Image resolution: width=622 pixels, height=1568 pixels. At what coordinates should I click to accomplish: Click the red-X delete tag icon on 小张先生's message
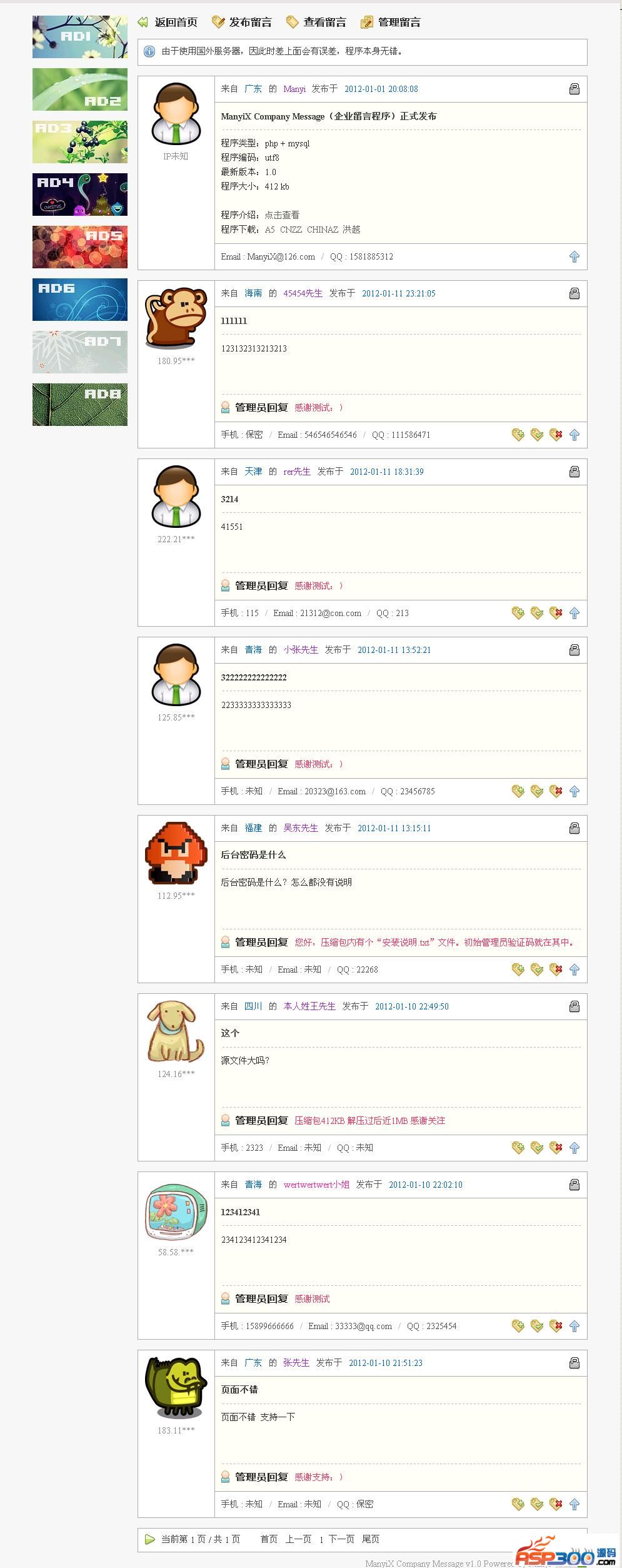[556, 791]
